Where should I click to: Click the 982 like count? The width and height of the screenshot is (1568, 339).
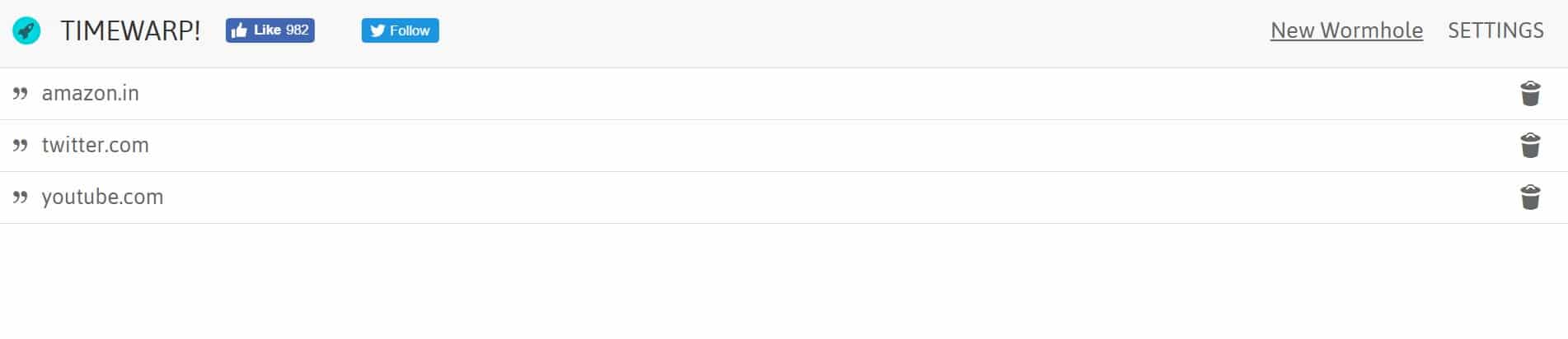pos(297,30)
